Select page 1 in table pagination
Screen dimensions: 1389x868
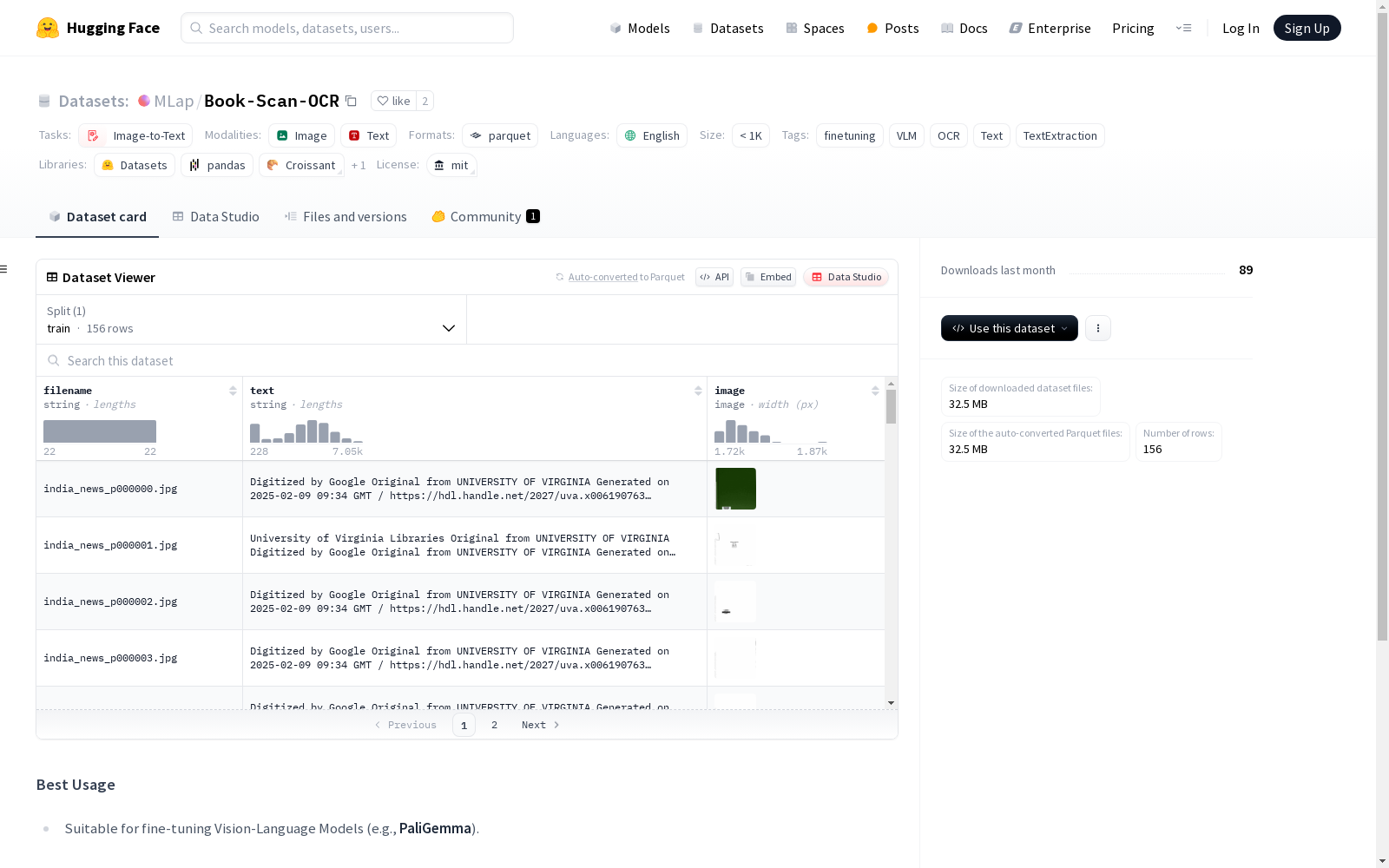click(x=464, y=725)
